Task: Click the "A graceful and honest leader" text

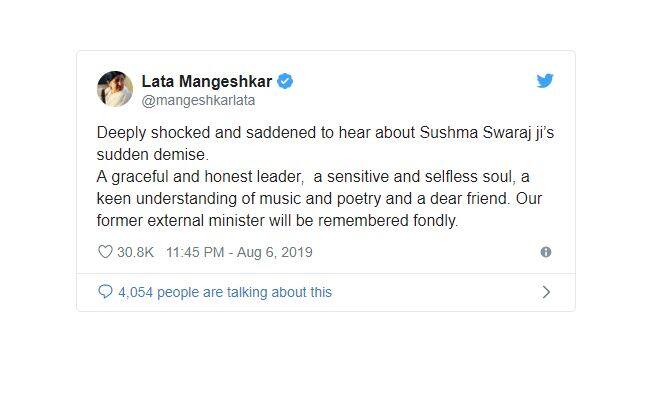Action: (197, 177)
